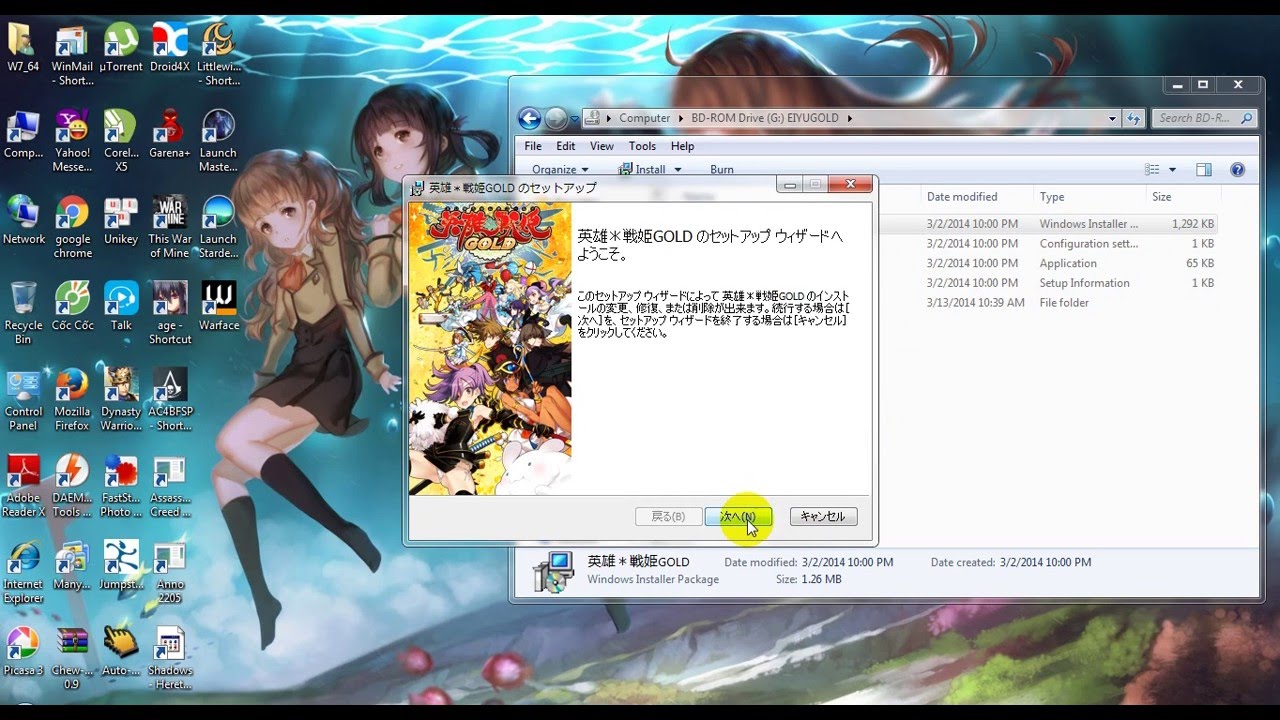Open the Adobe Reader X desktop icon
This screenshot has width=1280, height=720.
point(23,486)
